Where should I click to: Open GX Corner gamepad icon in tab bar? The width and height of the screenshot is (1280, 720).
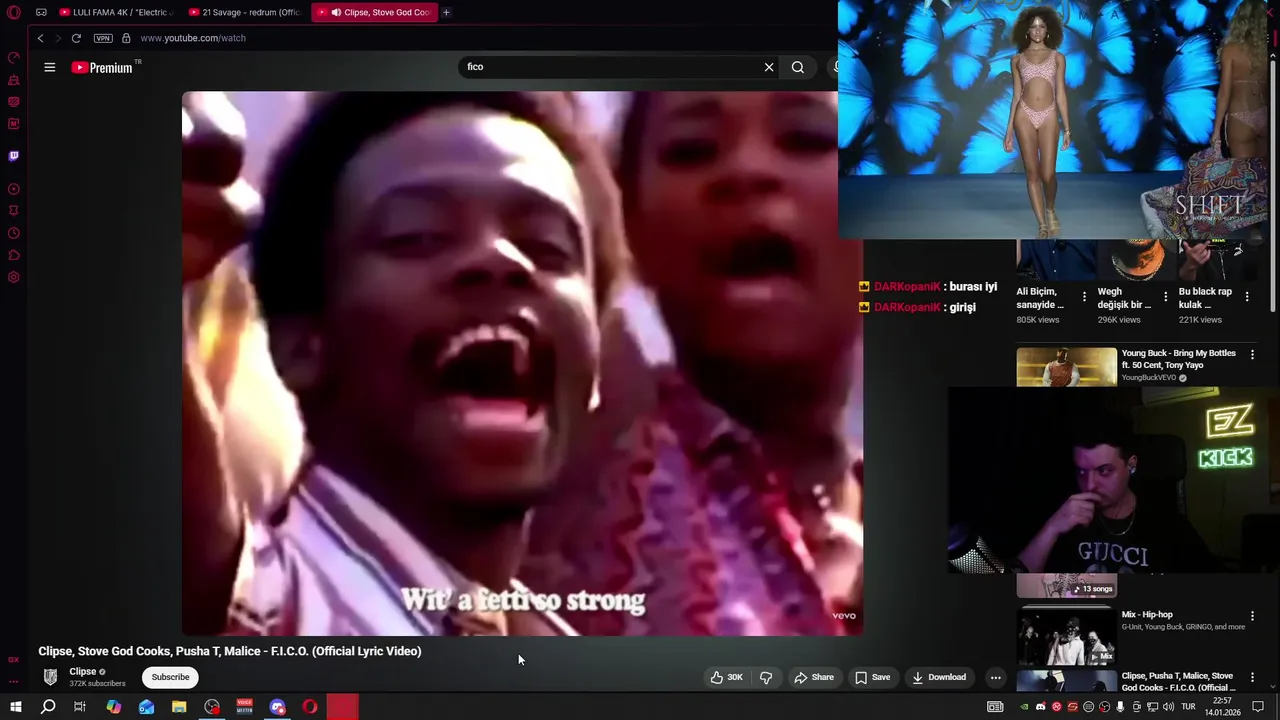click(x=41, y=13)
